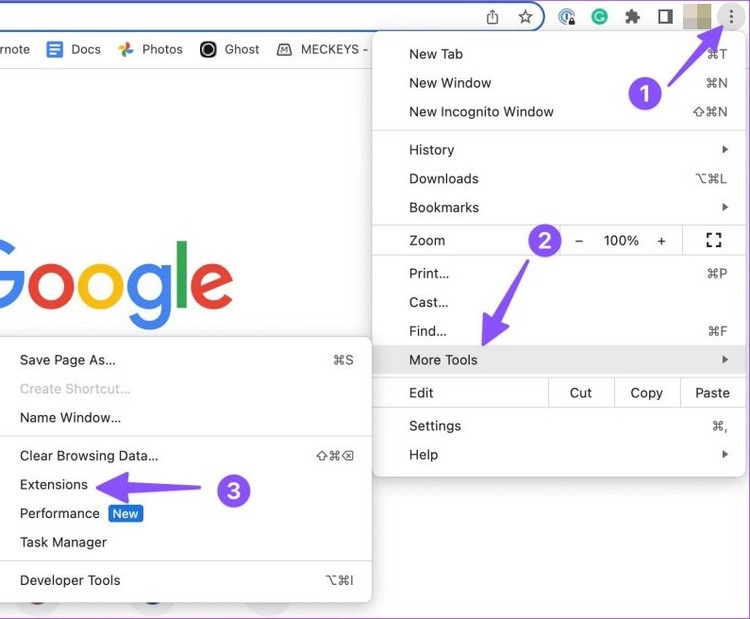Open a New Incognito Window
Viewport: 750px width, 619px height.
[x=559, y=111]
